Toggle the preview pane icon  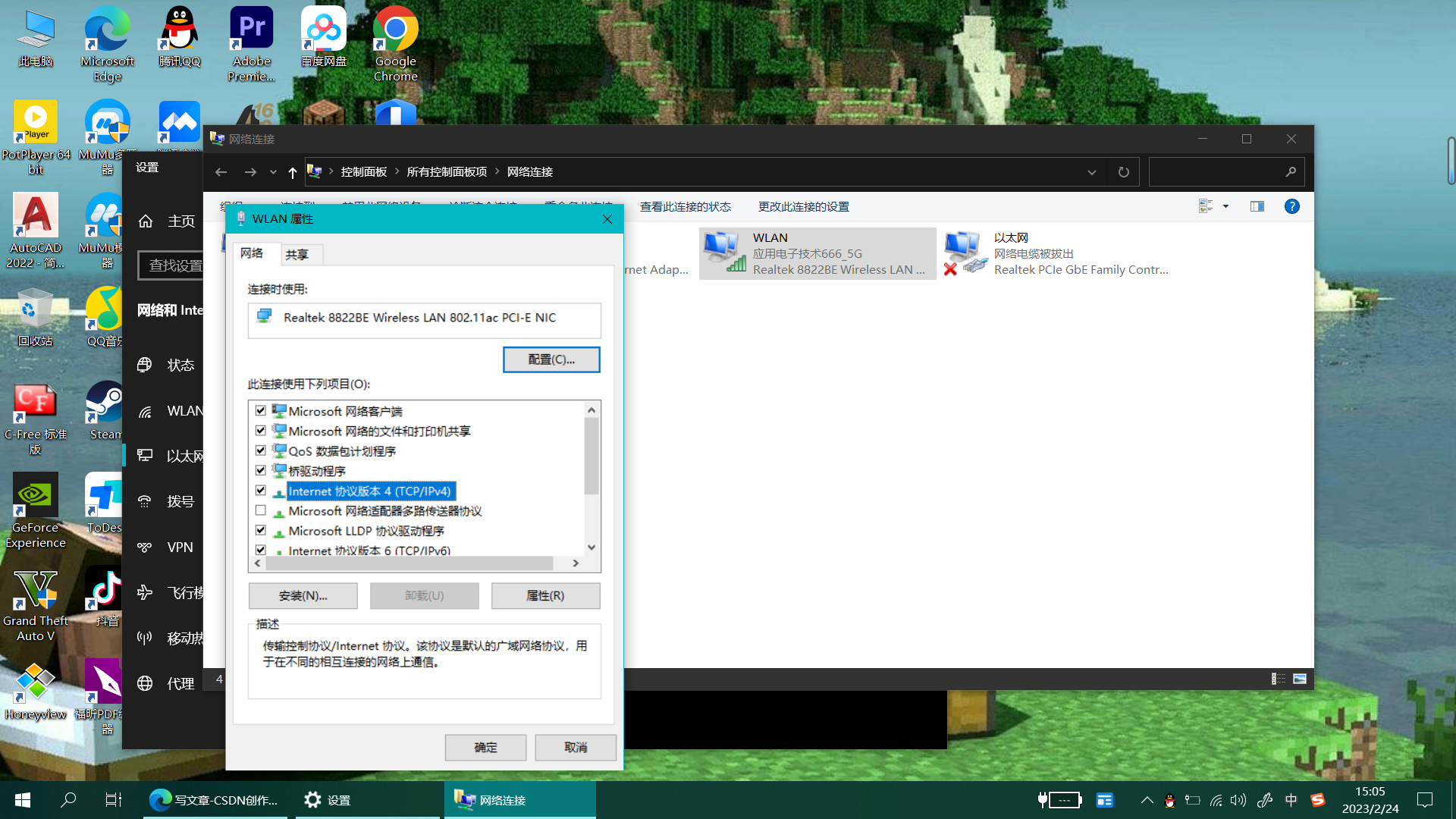(1257, 206)
